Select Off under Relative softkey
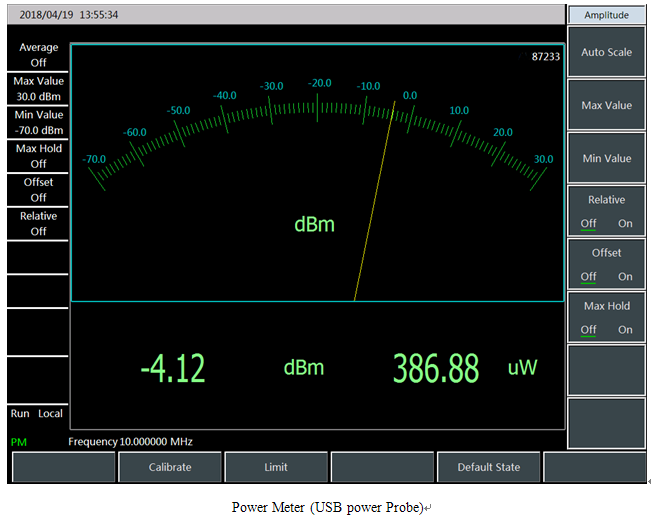 point(589,223)
